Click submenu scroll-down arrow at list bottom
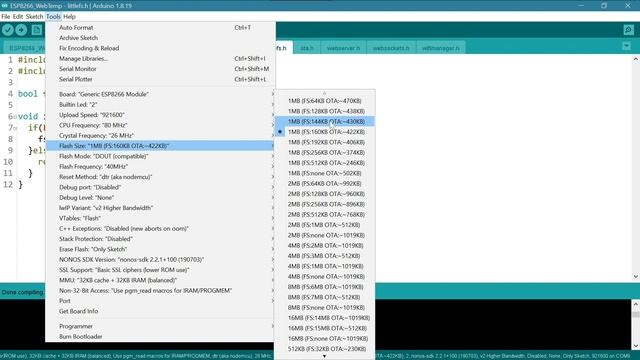Screen dimensions: 640x360 [324, 356]
